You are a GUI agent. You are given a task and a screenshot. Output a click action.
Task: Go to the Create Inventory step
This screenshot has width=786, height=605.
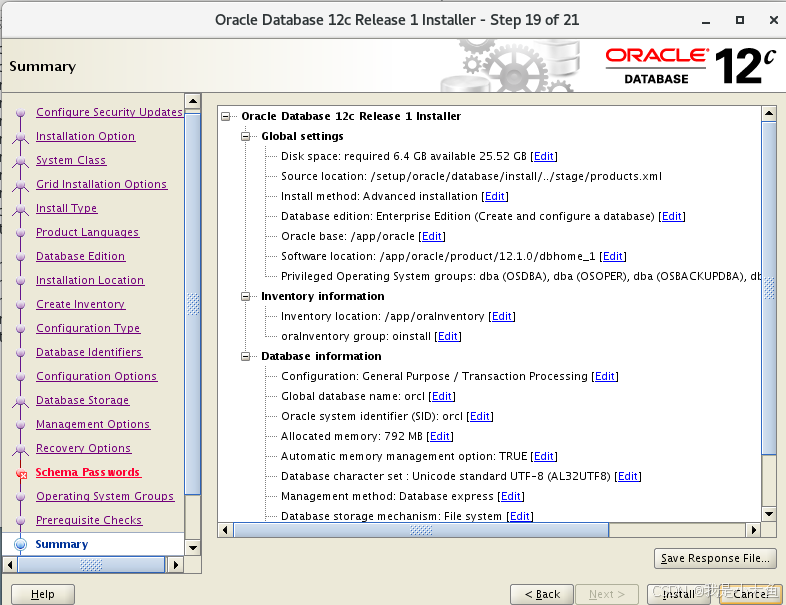click(80, 304)
